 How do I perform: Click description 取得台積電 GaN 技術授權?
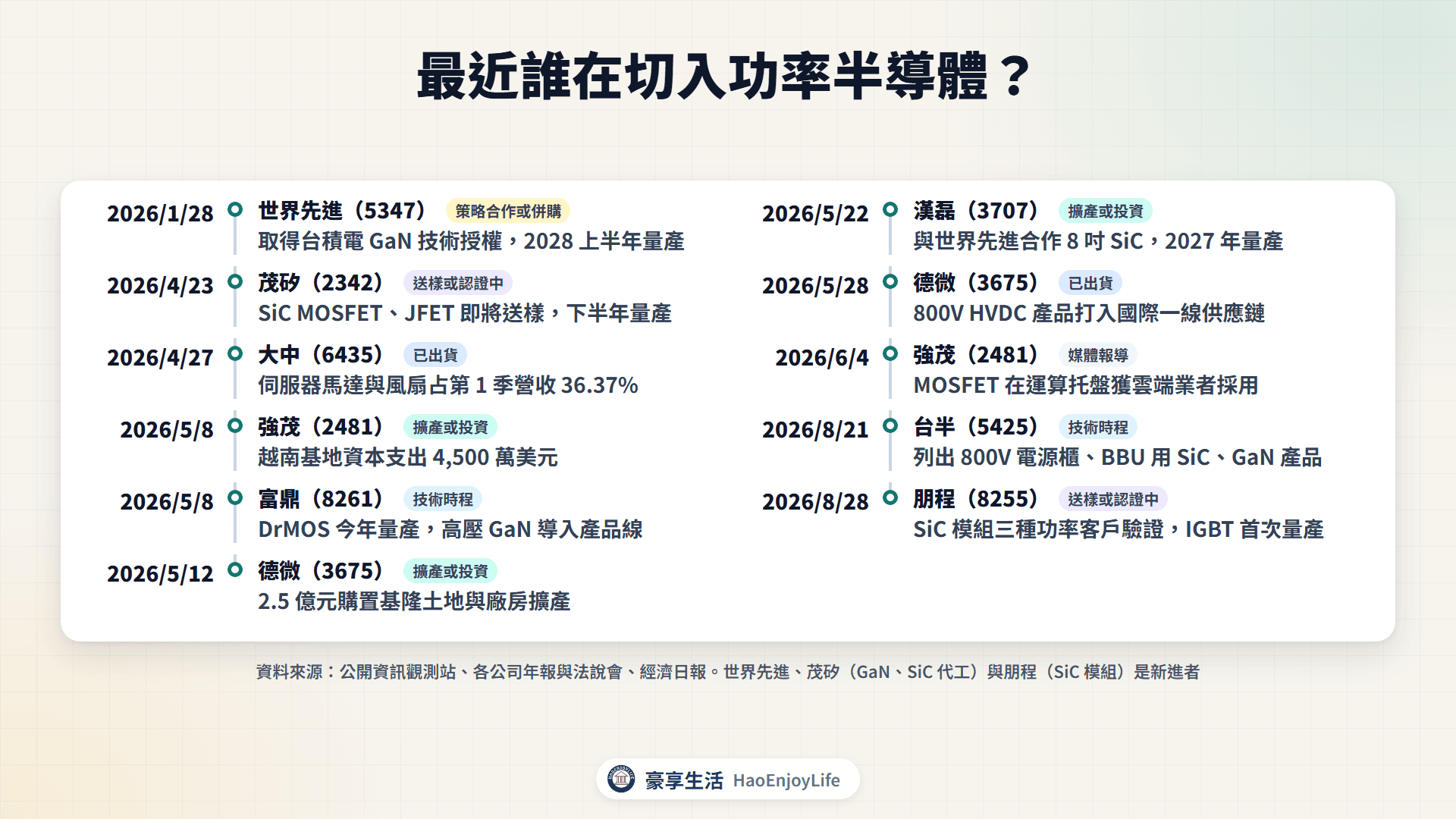click(x=471, y=241)
